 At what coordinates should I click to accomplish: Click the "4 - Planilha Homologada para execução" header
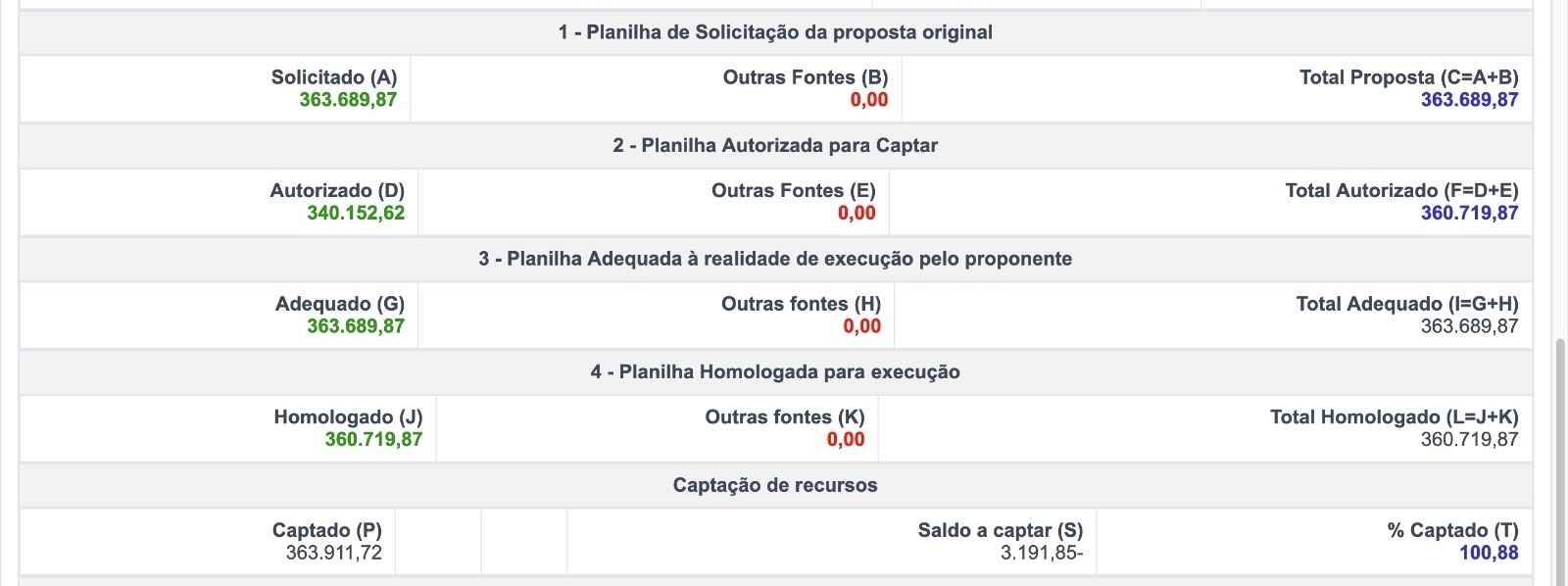(x=775, y=372)
